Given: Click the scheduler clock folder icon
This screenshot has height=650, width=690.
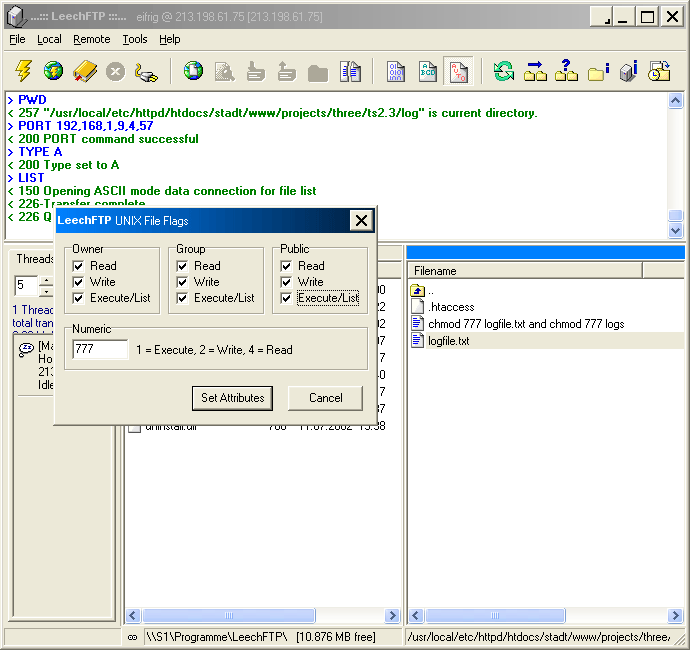Looking at the screenshot, I should [659, 71].
